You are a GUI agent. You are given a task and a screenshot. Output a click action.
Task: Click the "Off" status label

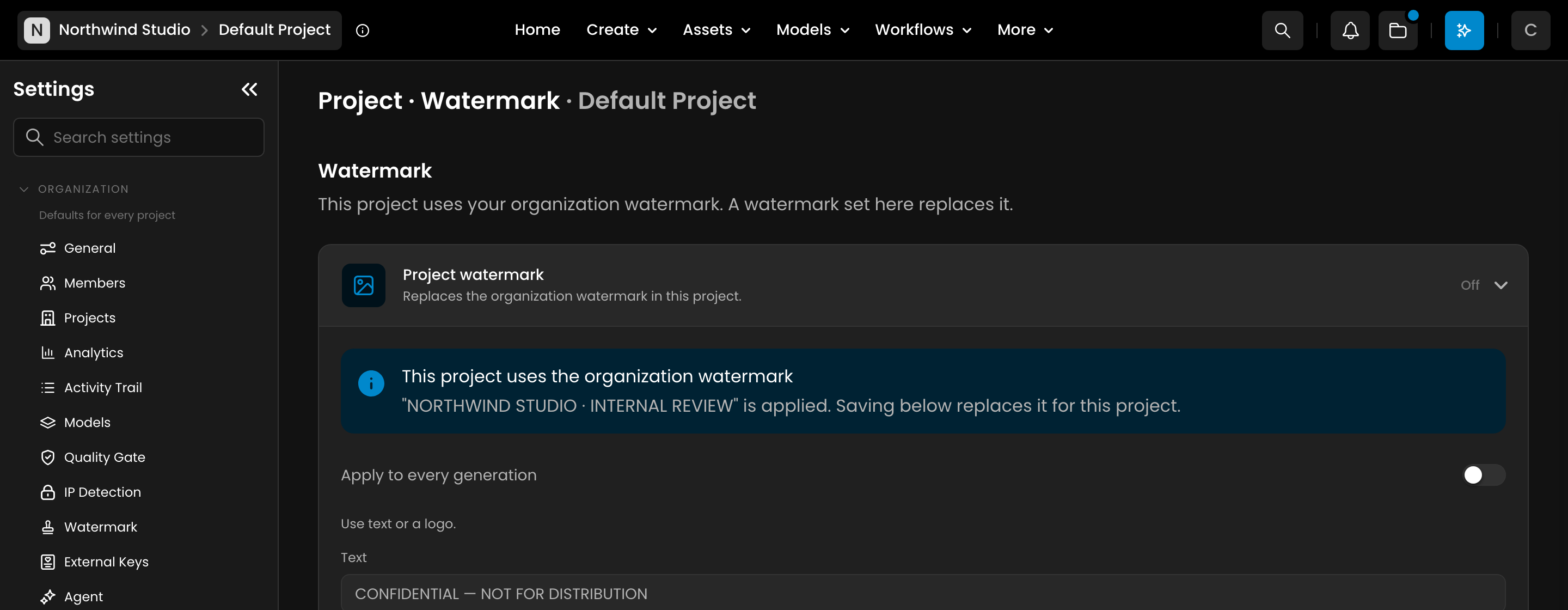click(1469, 285)
